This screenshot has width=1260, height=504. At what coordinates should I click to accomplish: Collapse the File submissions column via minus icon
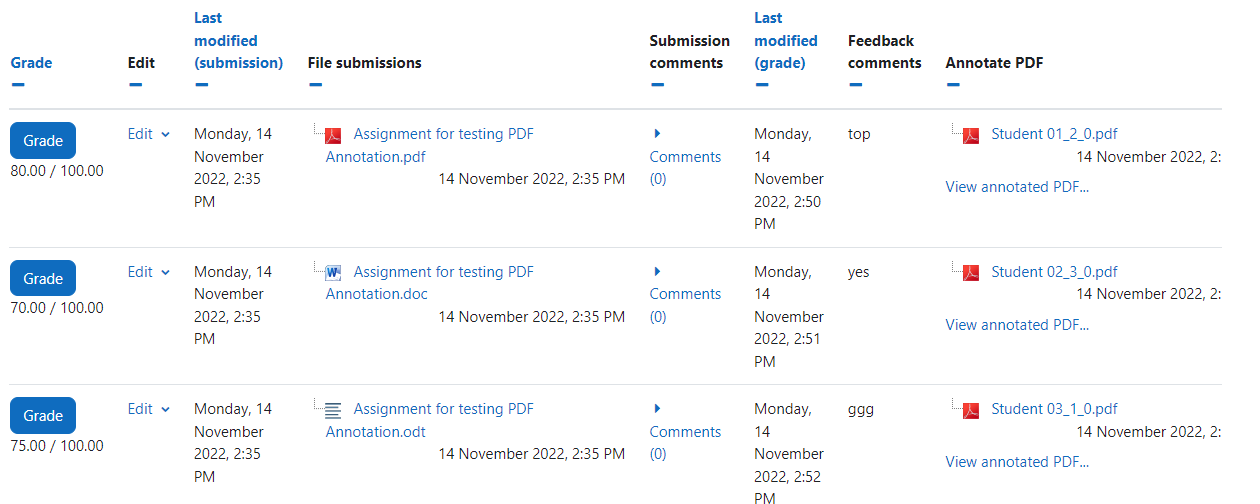pyautogui.click(x=315, y=85)
